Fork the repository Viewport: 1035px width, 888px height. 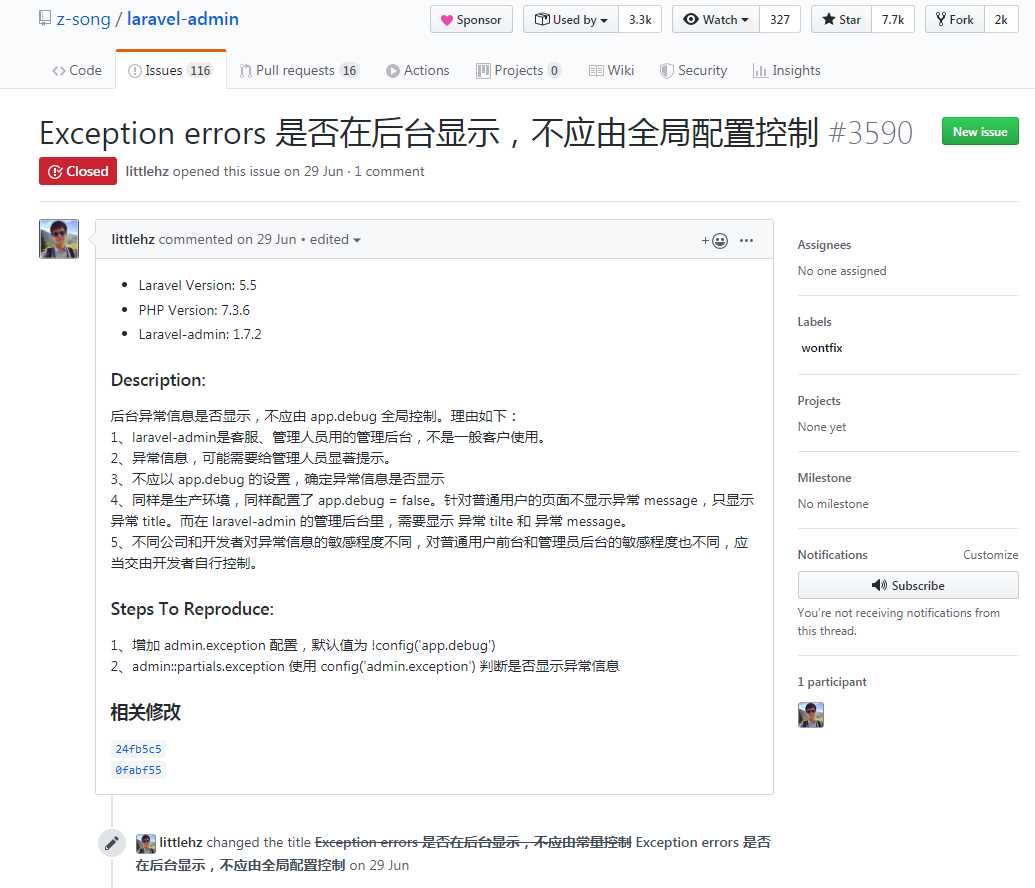pos(955,20)
